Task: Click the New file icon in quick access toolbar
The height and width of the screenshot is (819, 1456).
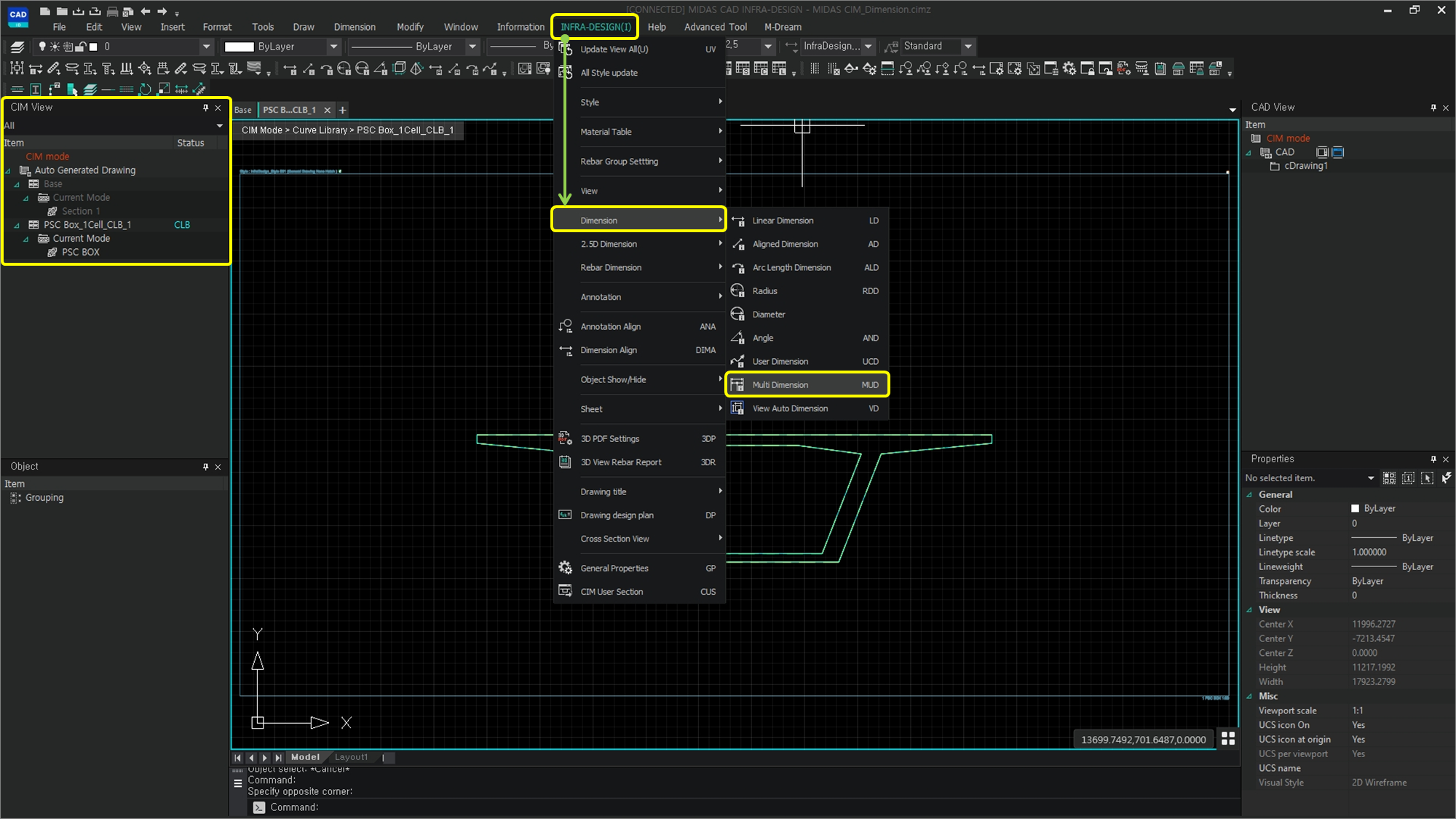Action: pos(45,11)
